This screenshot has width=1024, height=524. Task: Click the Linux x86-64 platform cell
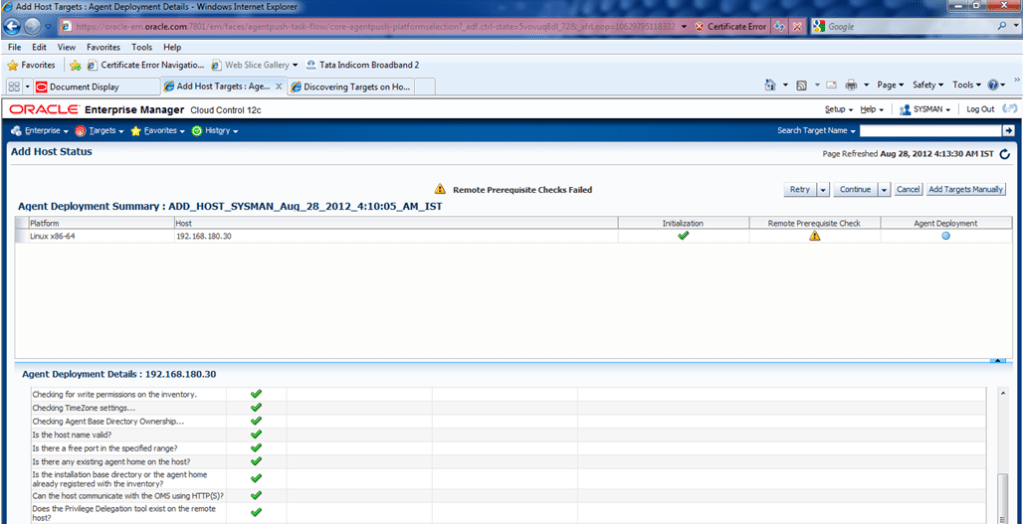tap(101, 237)
